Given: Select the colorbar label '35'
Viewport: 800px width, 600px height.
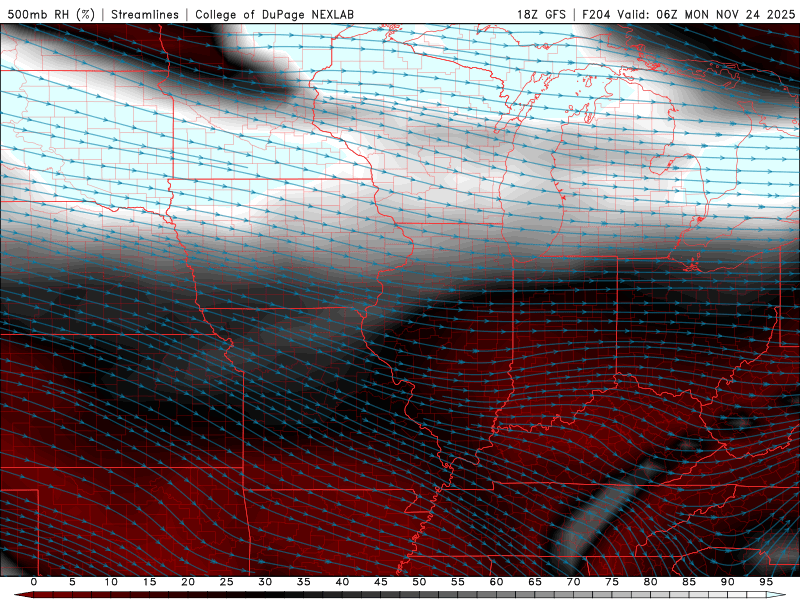Looking at the screenshot, I should 304,582.
